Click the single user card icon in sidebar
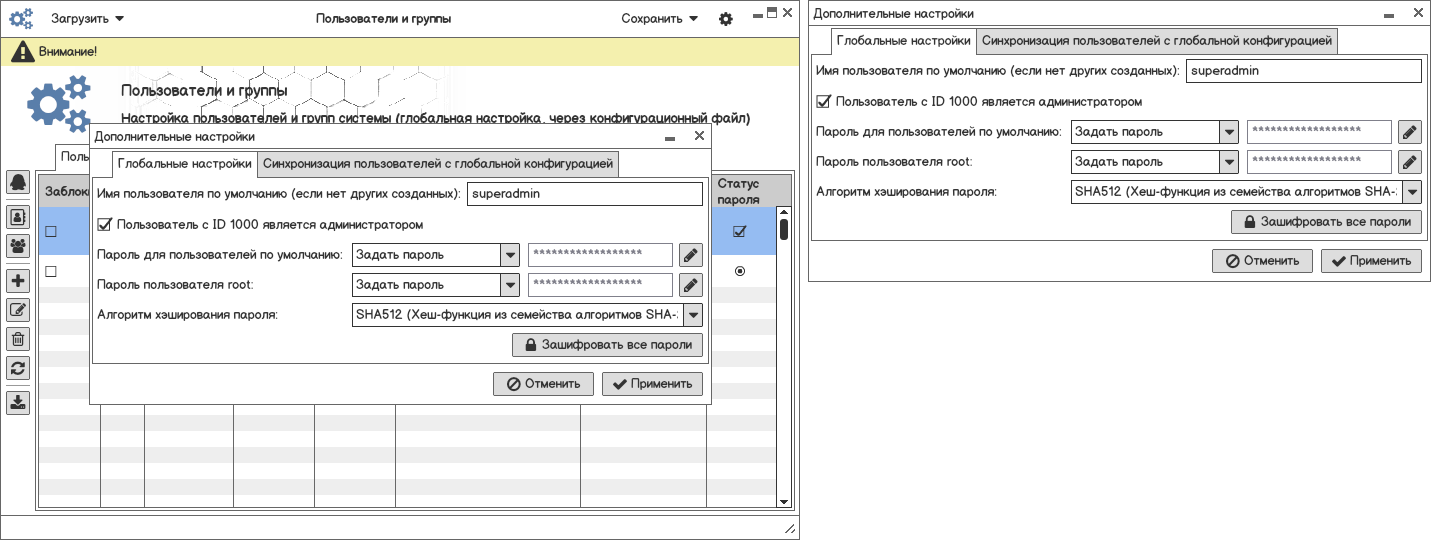Image resolution: width=1431 pixels, height=540 pixels. click(x=18, y=216)
